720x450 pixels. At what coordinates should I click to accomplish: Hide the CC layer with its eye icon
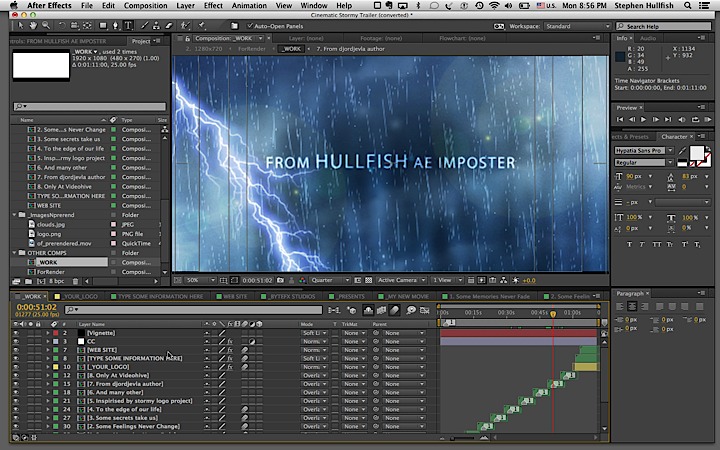tap(16, 341)
